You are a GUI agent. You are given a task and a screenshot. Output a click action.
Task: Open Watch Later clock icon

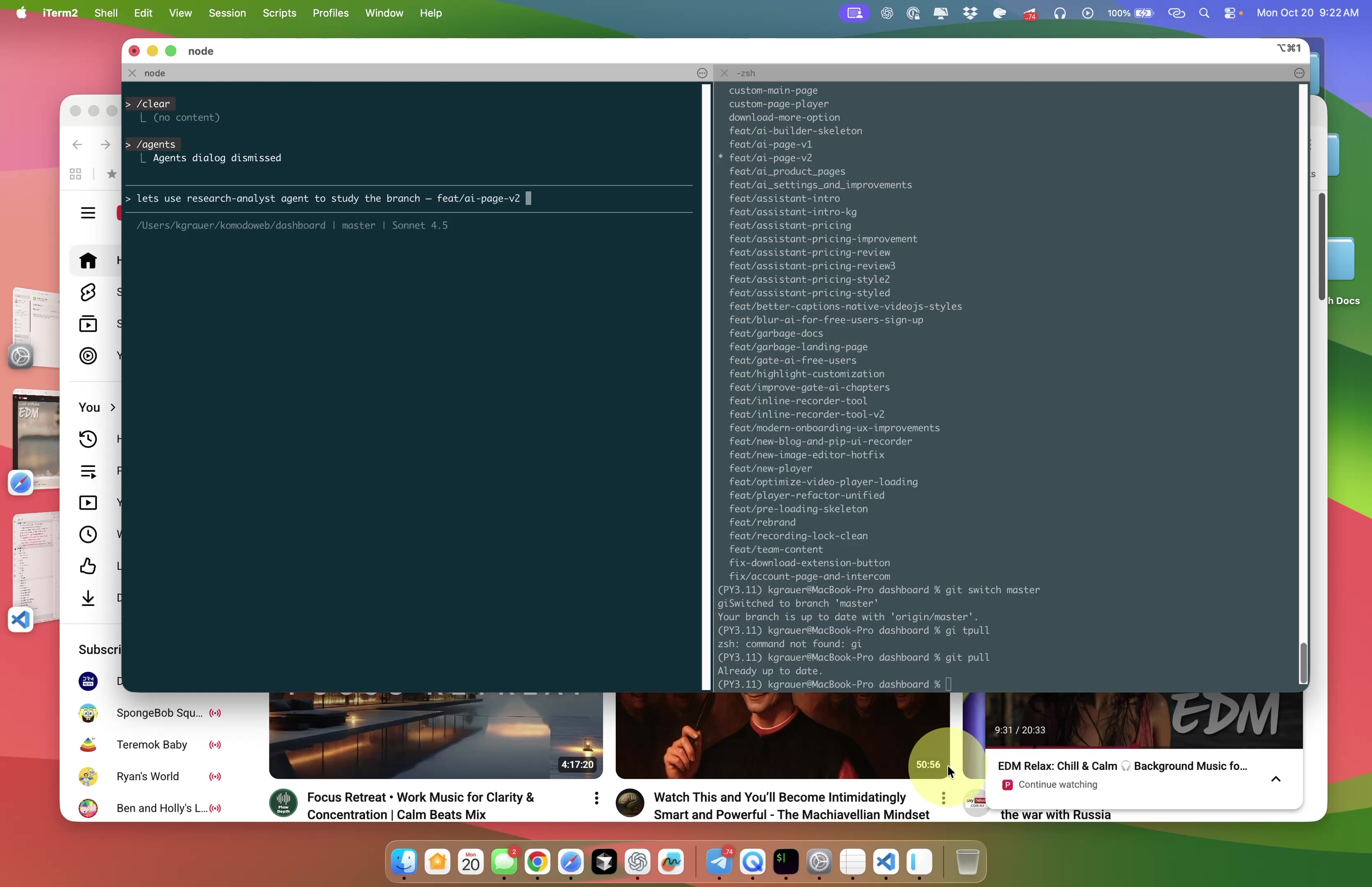[87, 534]
